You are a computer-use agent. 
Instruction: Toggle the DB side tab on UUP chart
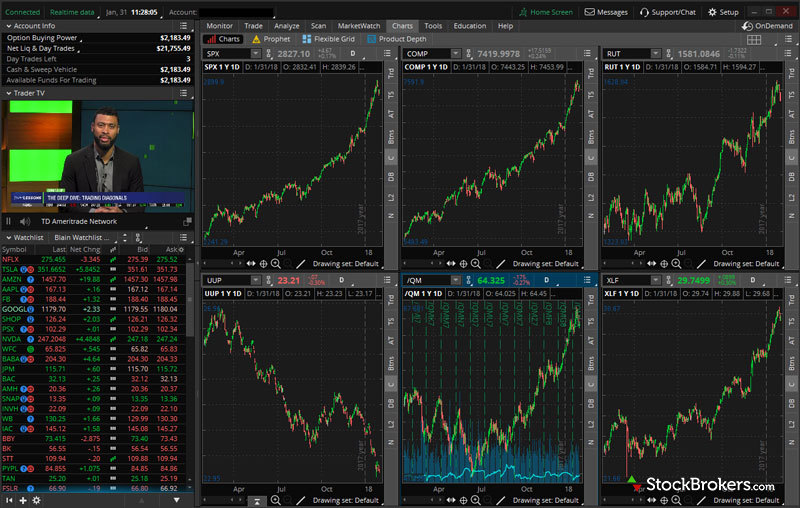(391, 403)
